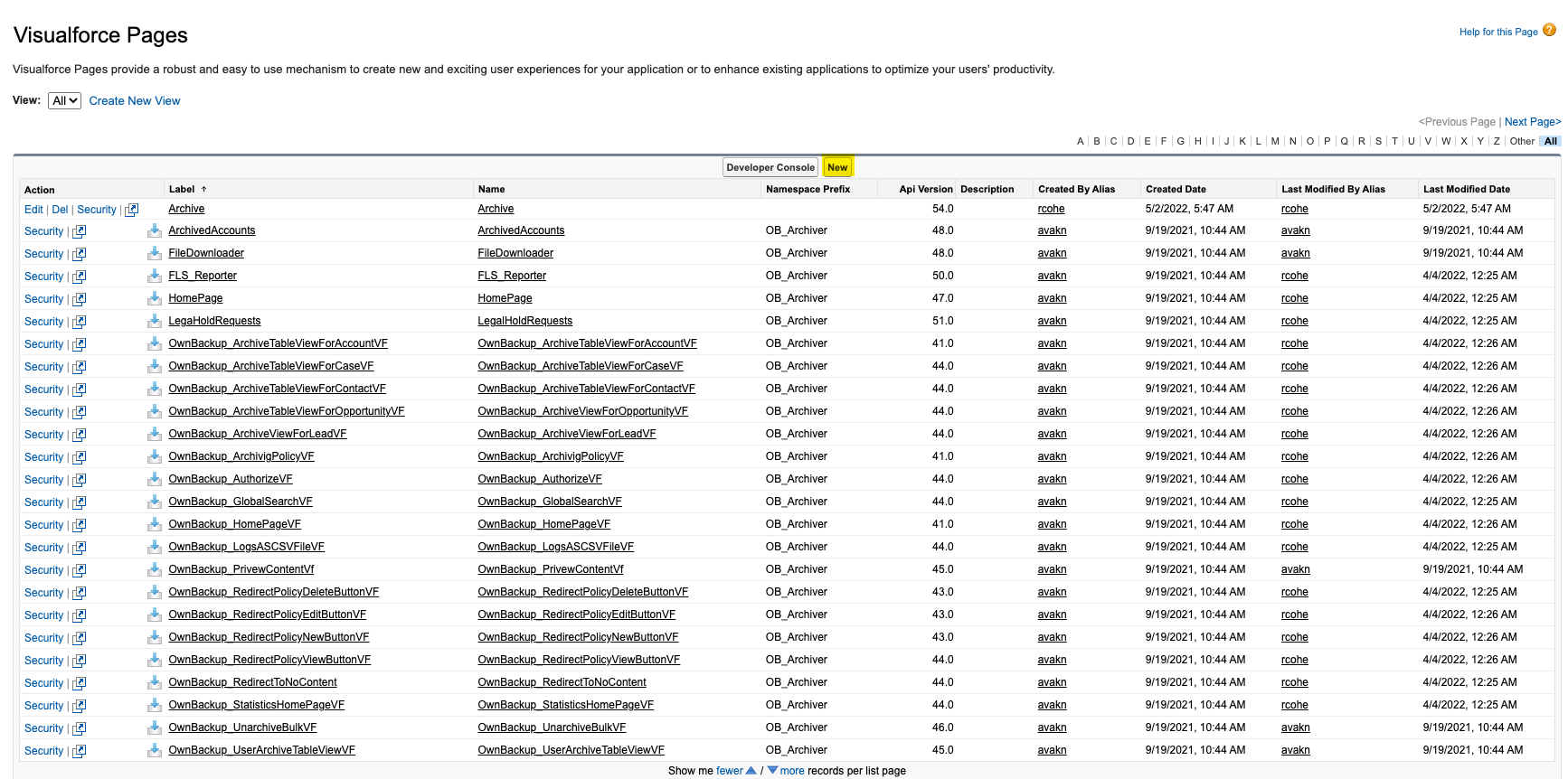Open preview icon in LegaHoldRequests row

[80, 322]
